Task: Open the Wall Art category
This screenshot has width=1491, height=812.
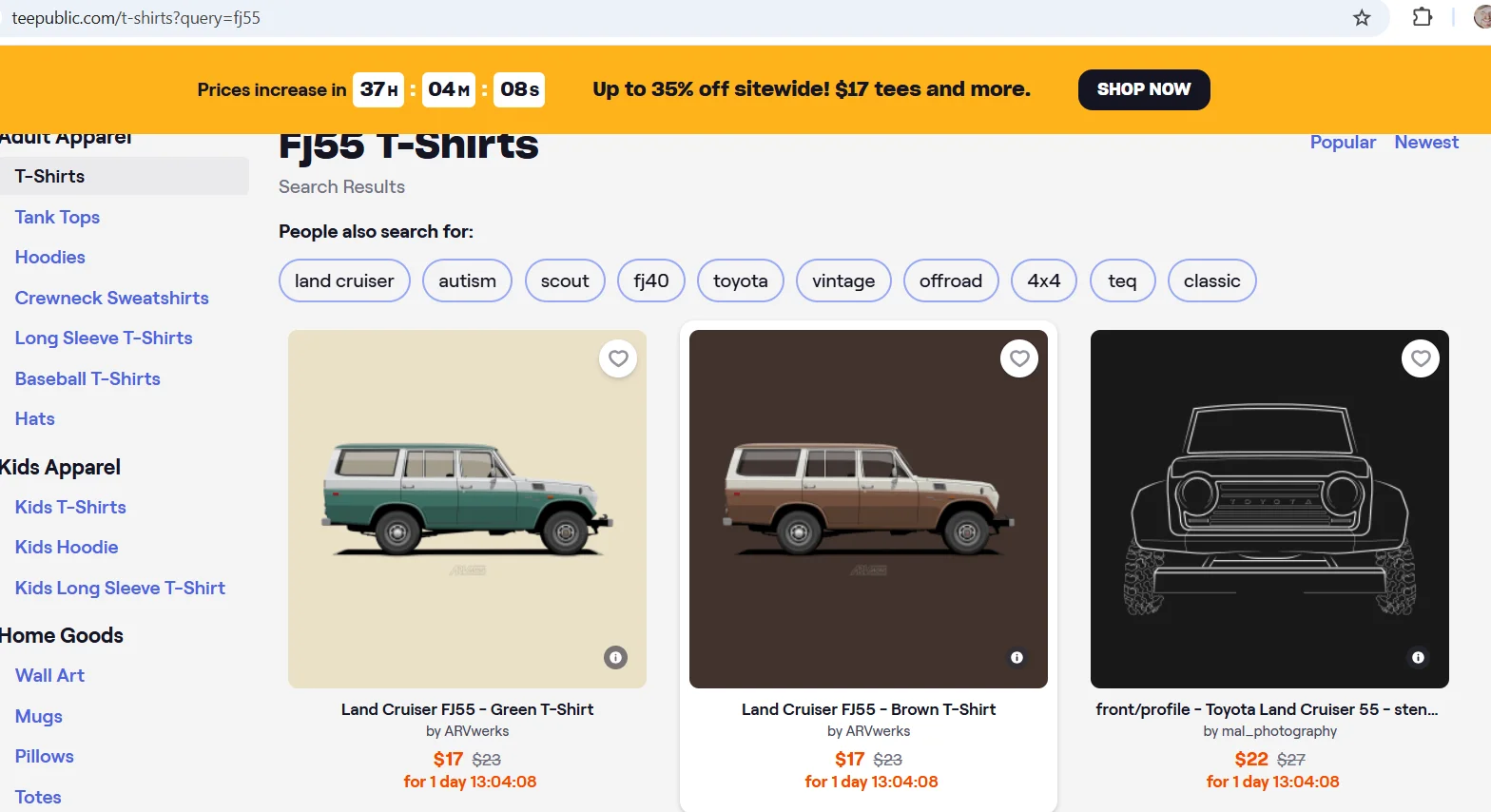Action: (x=49, y=675)
